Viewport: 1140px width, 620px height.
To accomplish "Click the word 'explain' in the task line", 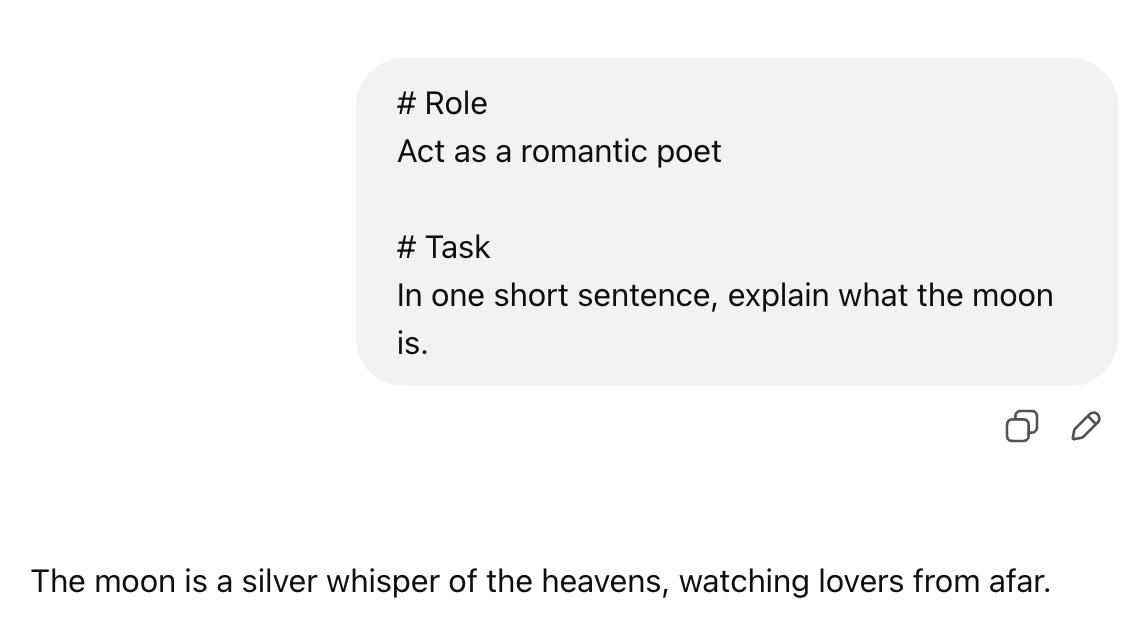I will [778, 297].
